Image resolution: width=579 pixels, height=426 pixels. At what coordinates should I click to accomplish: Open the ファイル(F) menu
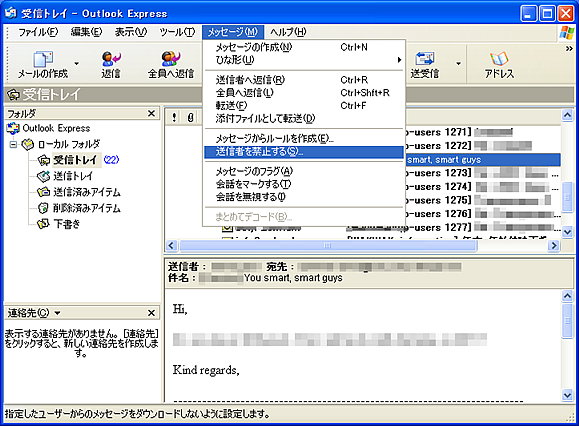coord(38,32)
